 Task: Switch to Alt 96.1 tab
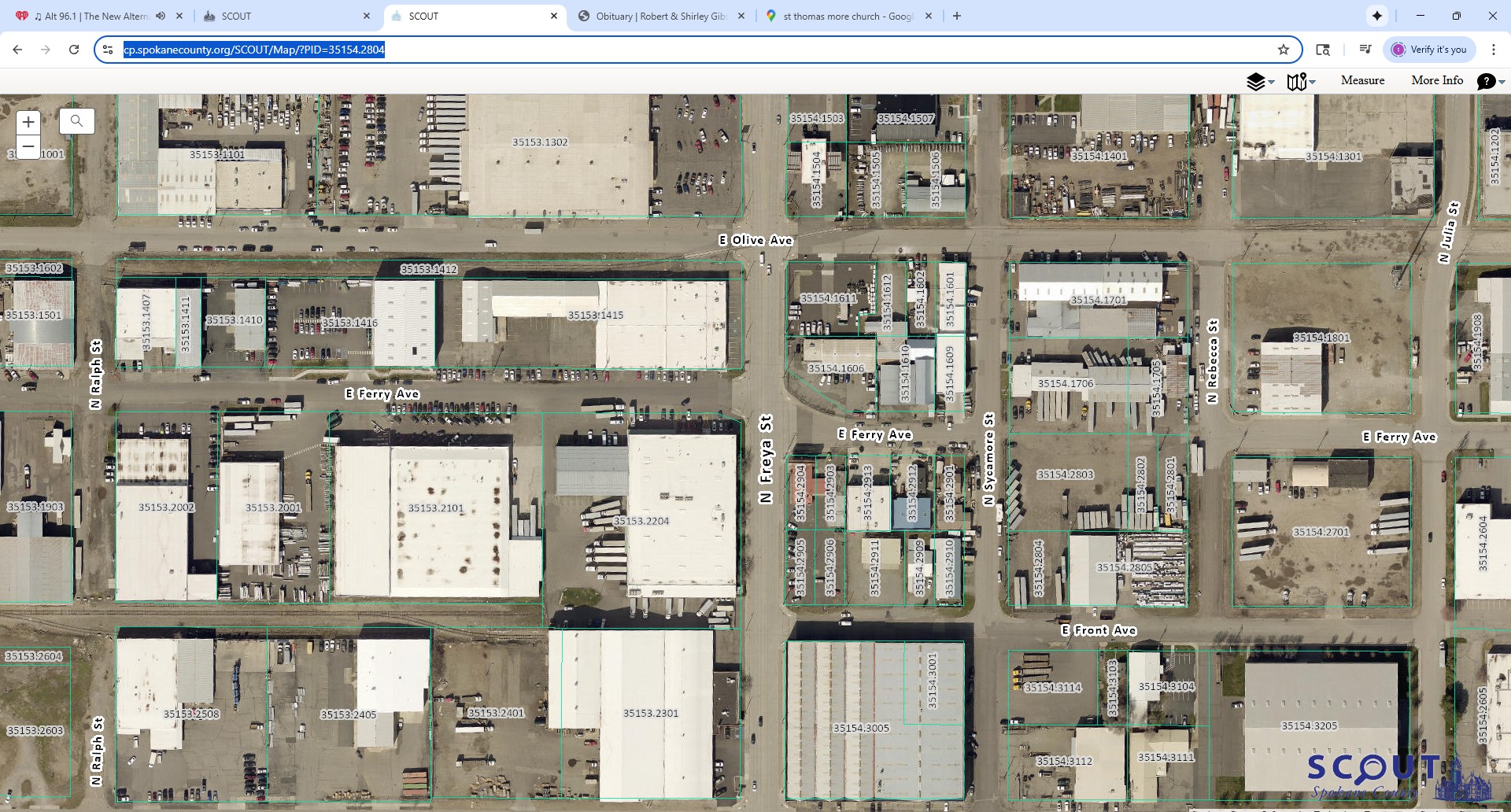click(91, 16)
